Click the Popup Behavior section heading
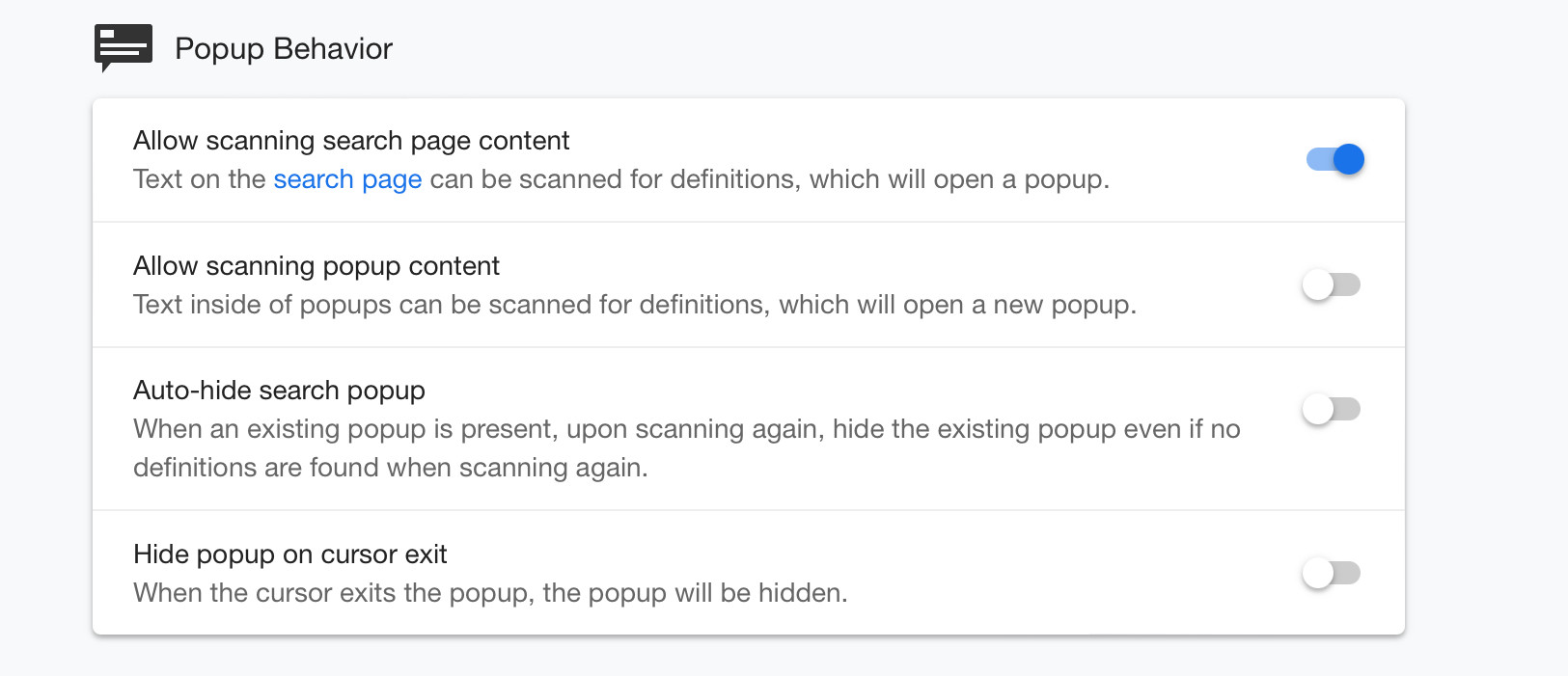Screen dimensions: 1568x676 click(283, 48)
